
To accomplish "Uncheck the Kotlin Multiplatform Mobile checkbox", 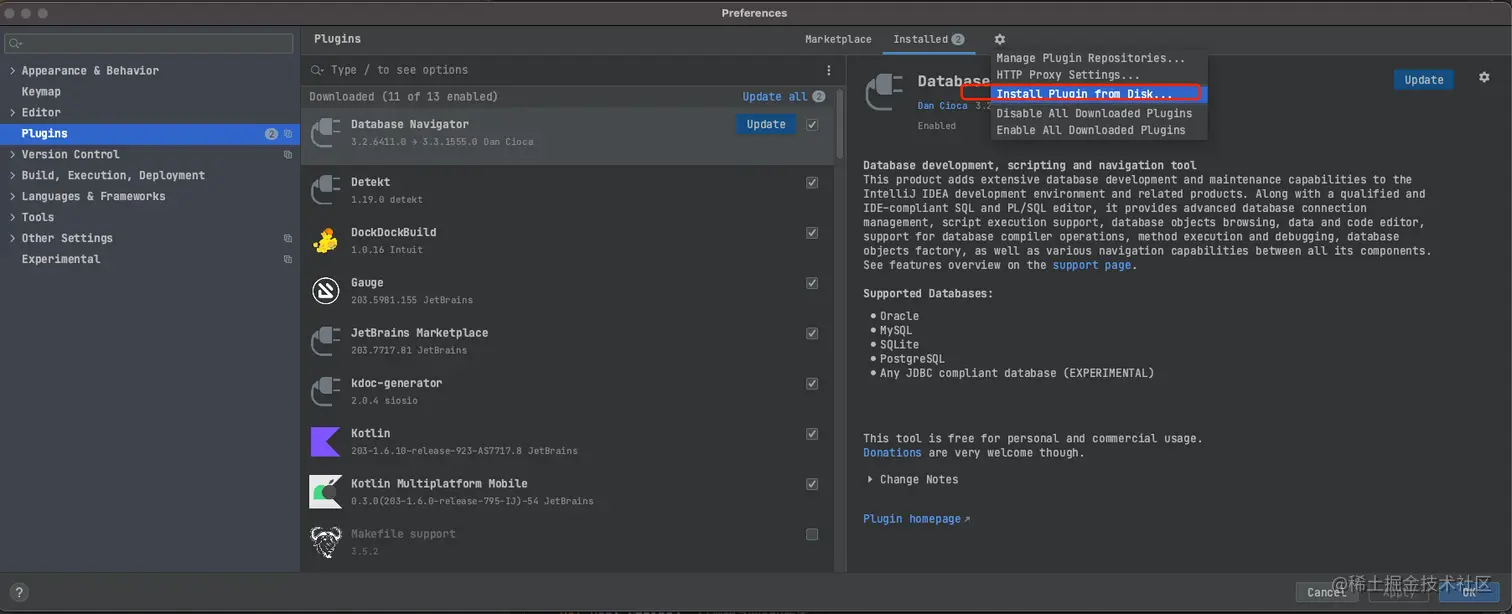I will pos(812,484).
